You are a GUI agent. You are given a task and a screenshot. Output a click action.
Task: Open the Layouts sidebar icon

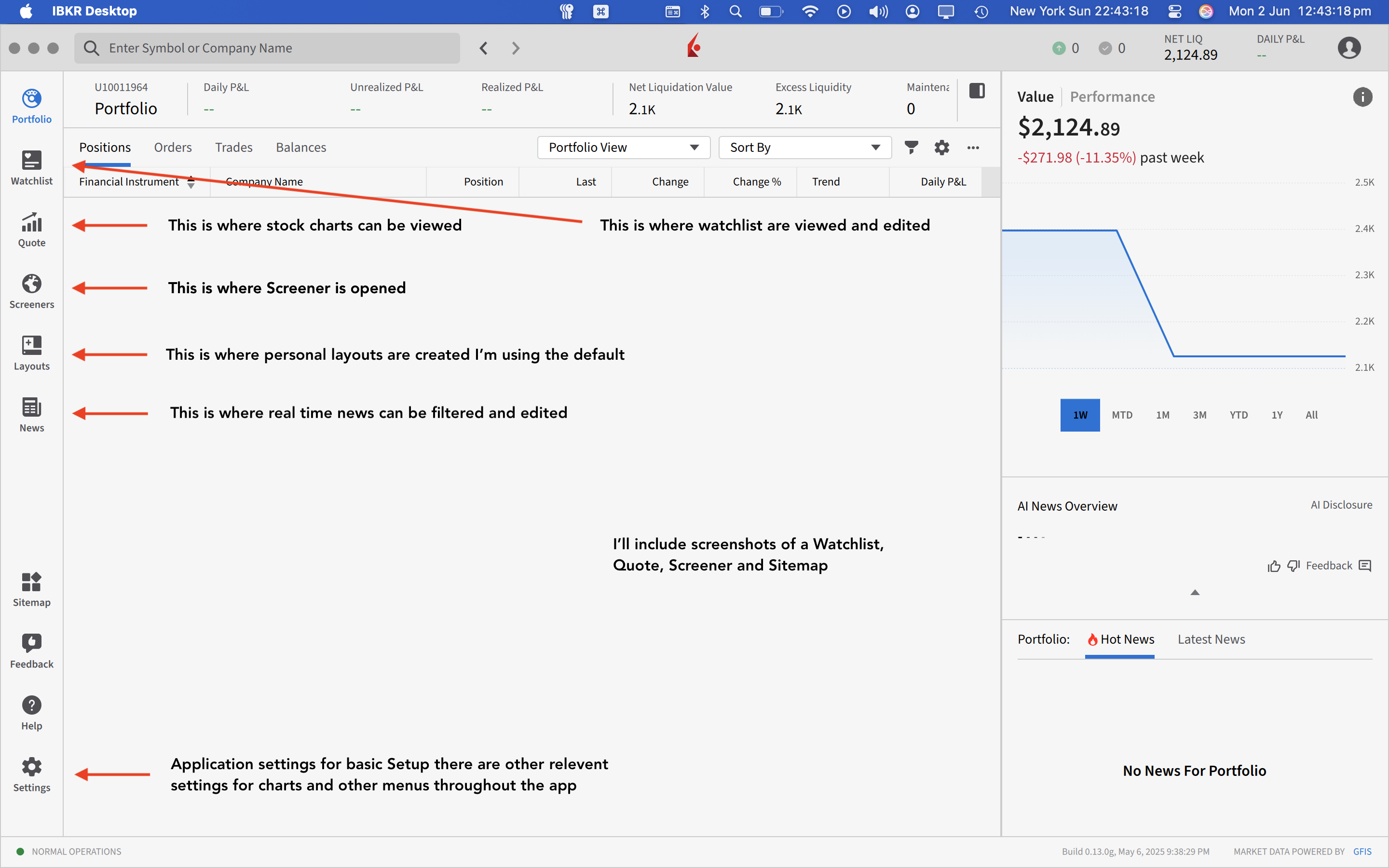pyautogui.click(x=31, y=353)
